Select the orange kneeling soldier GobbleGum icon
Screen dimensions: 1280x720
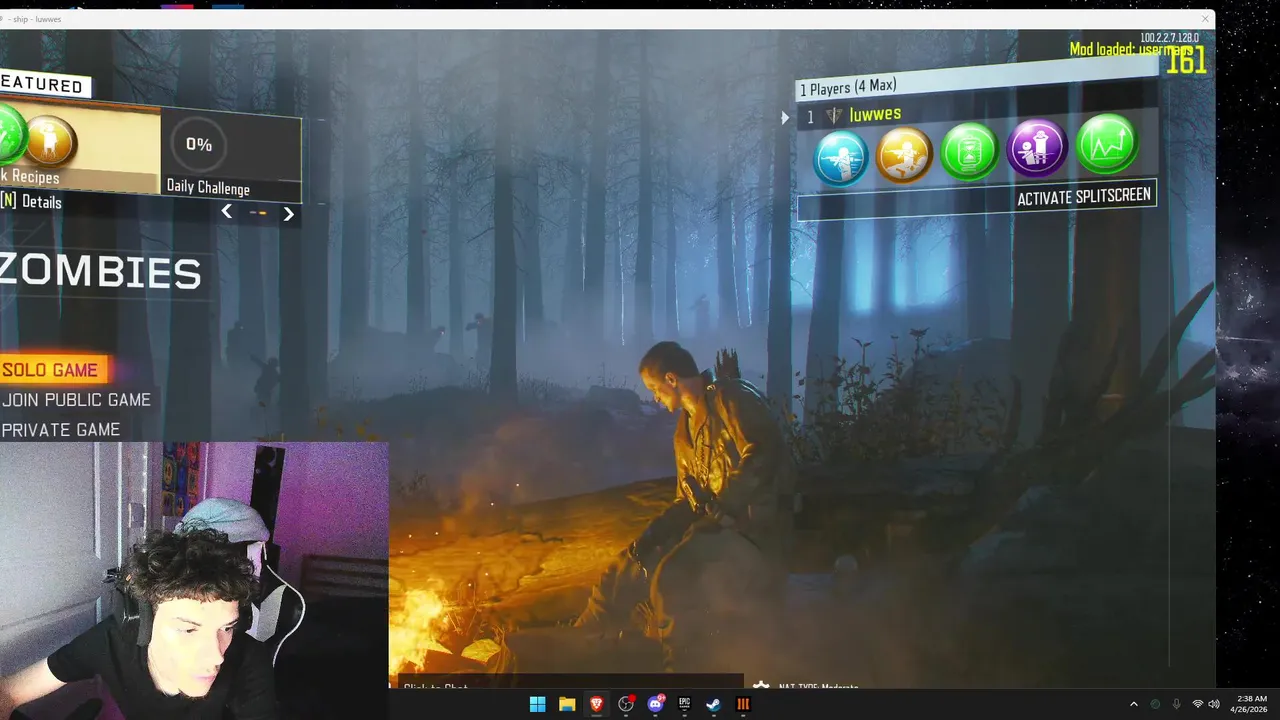[x=904, y=155]
